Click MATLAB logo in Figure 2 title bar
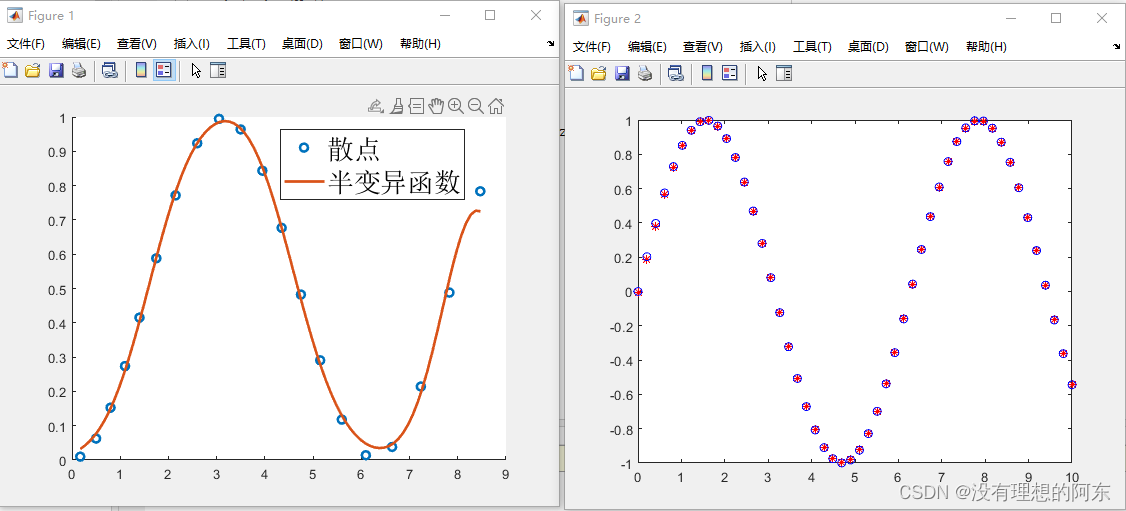1126x511 pixels. [580, 18]
